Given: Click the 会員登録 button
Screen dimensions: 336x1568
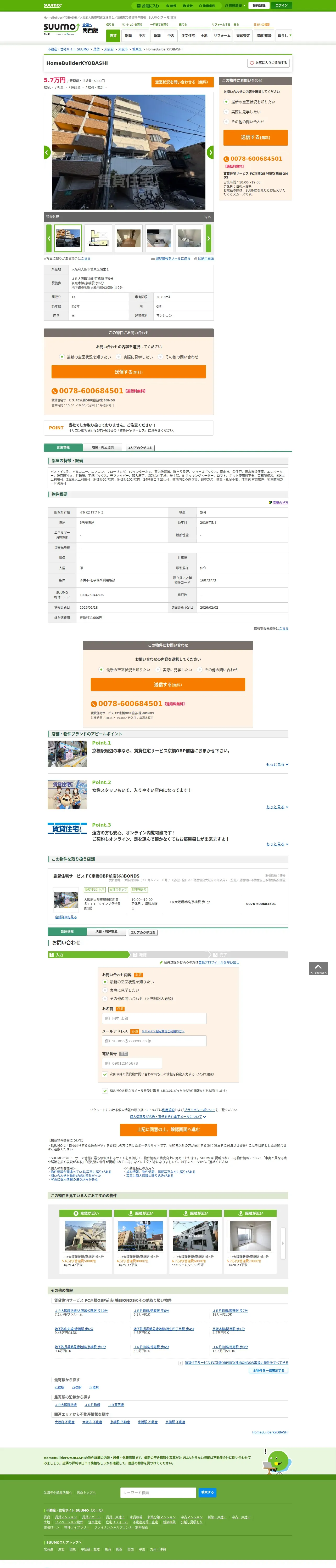Looking at the screenshot, I should click(259, 5).
